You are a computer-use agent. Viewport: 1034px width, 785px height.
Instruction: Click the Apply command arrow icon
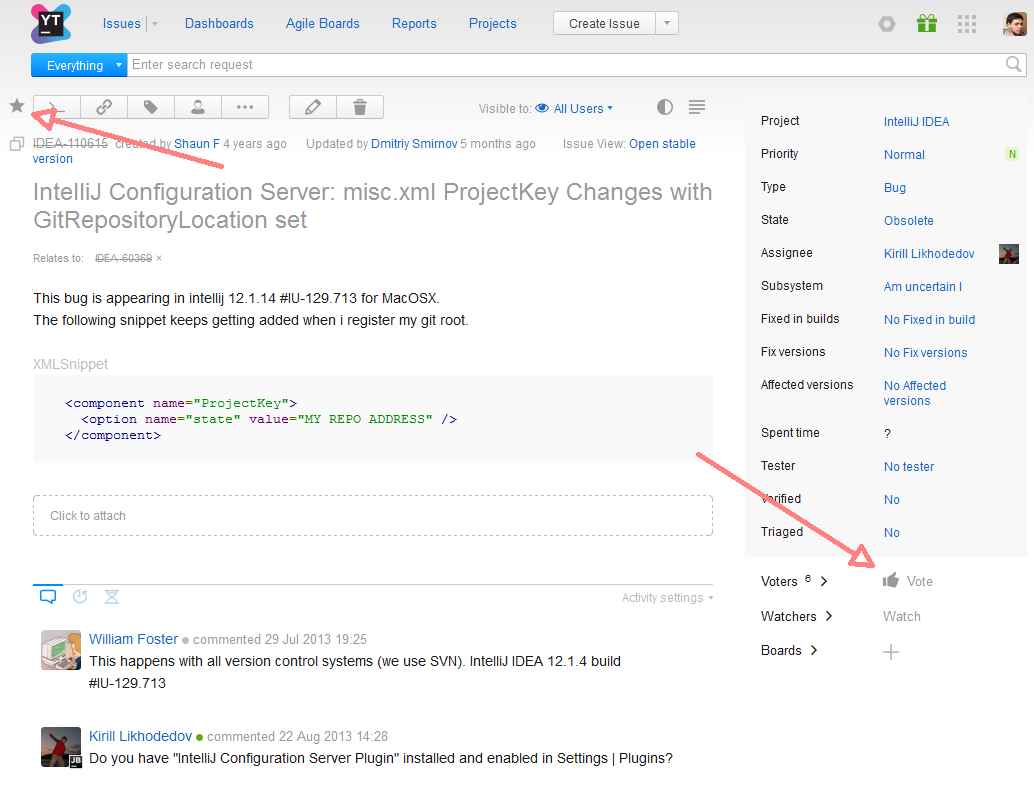tap(57, 107)
